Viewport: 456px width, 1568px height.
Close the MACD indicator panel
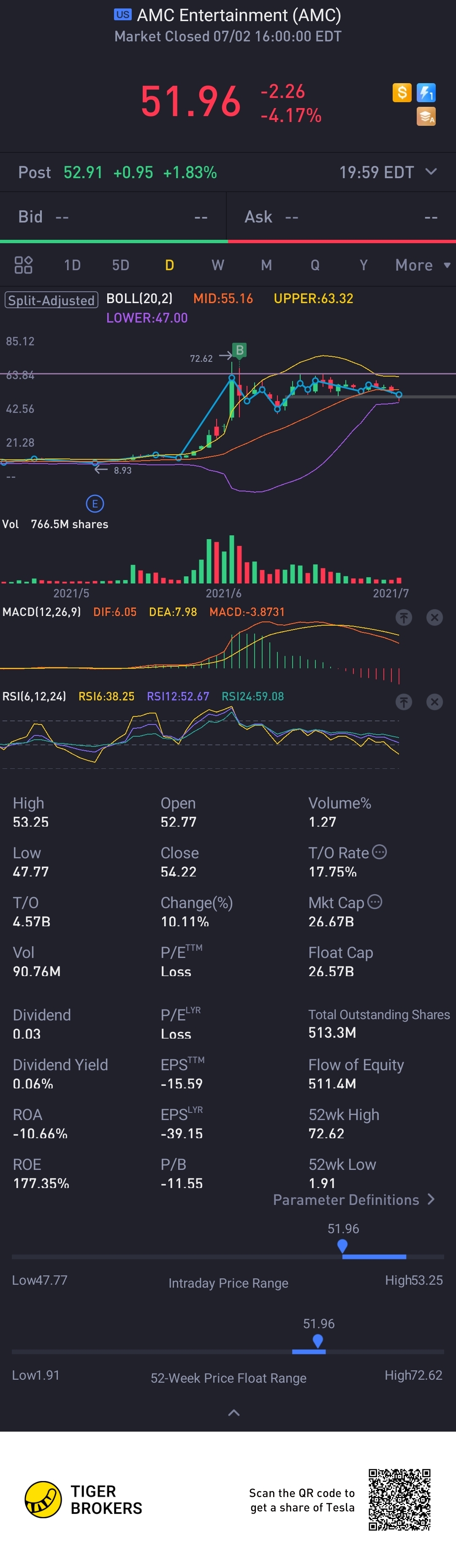pos(434,618)
